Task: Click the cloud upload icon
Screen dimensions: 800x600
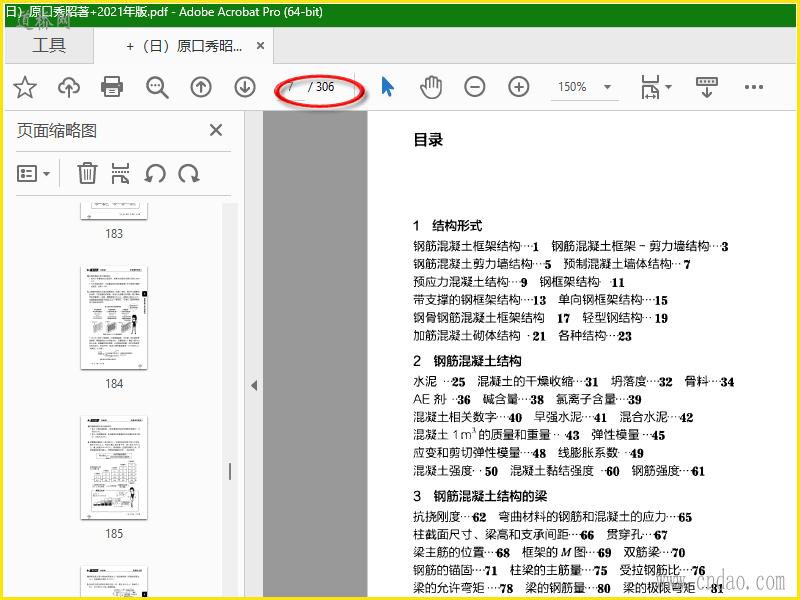Action: click(69, 87)
